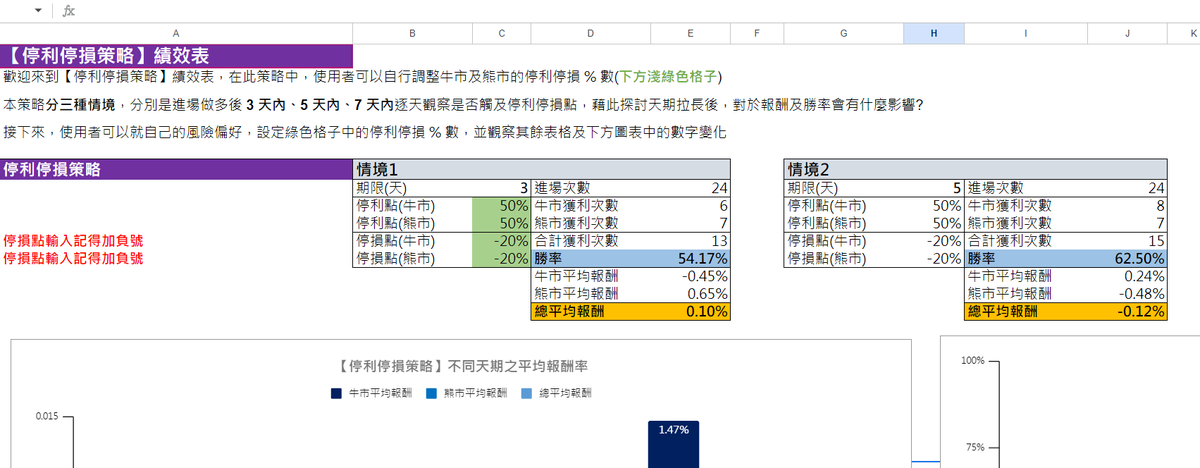Click 牛市獲利次數 value 6 in 情境1
Screen dimensions: 1200x468
(690, 205)
